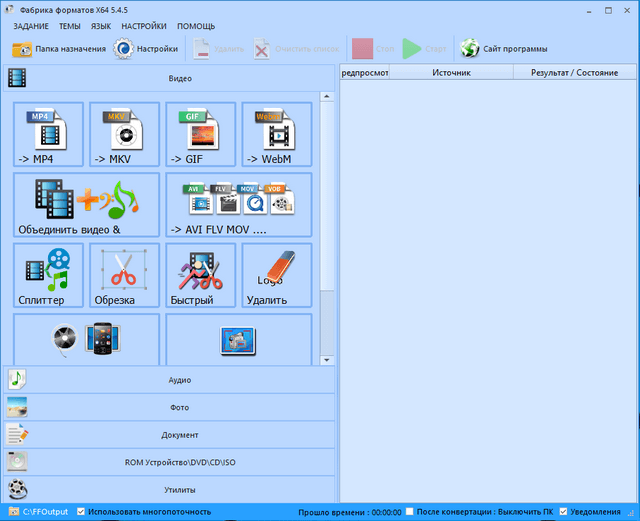
Task: Open the Быстрый quick trim tool
Action: coord(200,275)
